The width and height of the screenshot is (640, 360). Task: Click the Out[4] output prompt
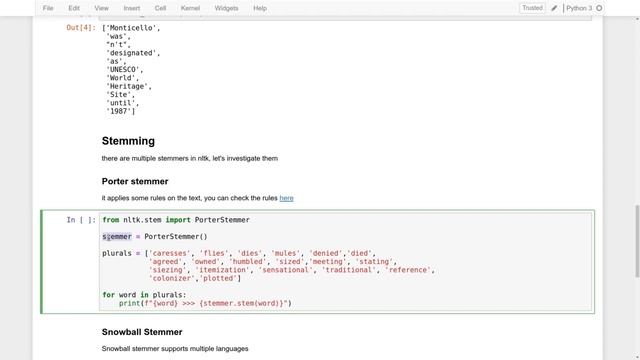coord(81,28)
